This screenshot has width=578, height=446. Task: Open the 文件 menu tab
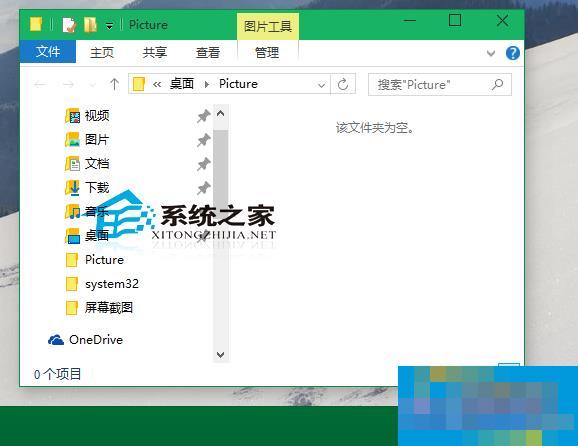[48, 52]
